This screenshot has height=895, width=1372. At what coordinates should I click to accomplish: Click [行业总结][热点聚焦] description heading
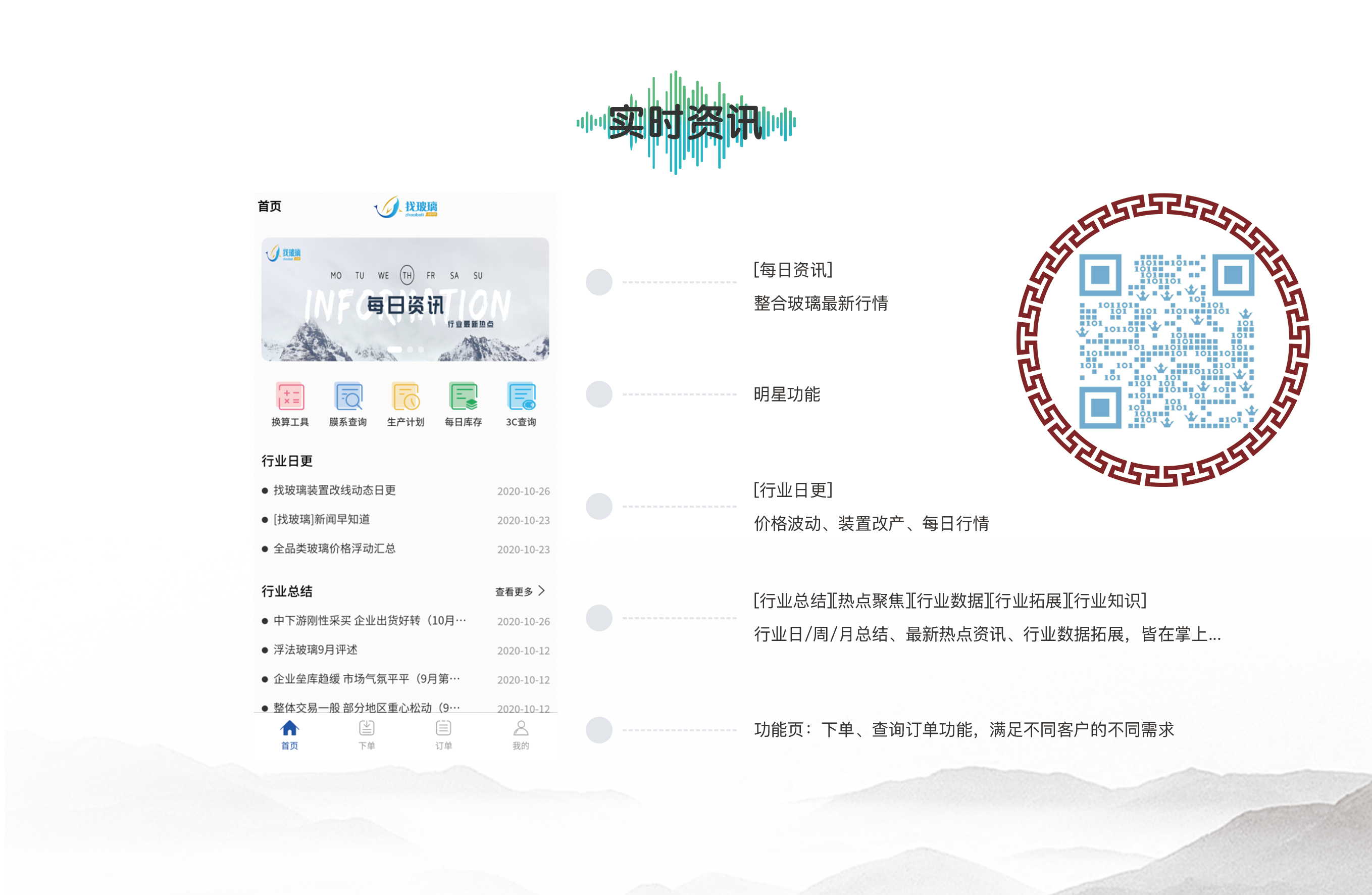click(950, 601)
